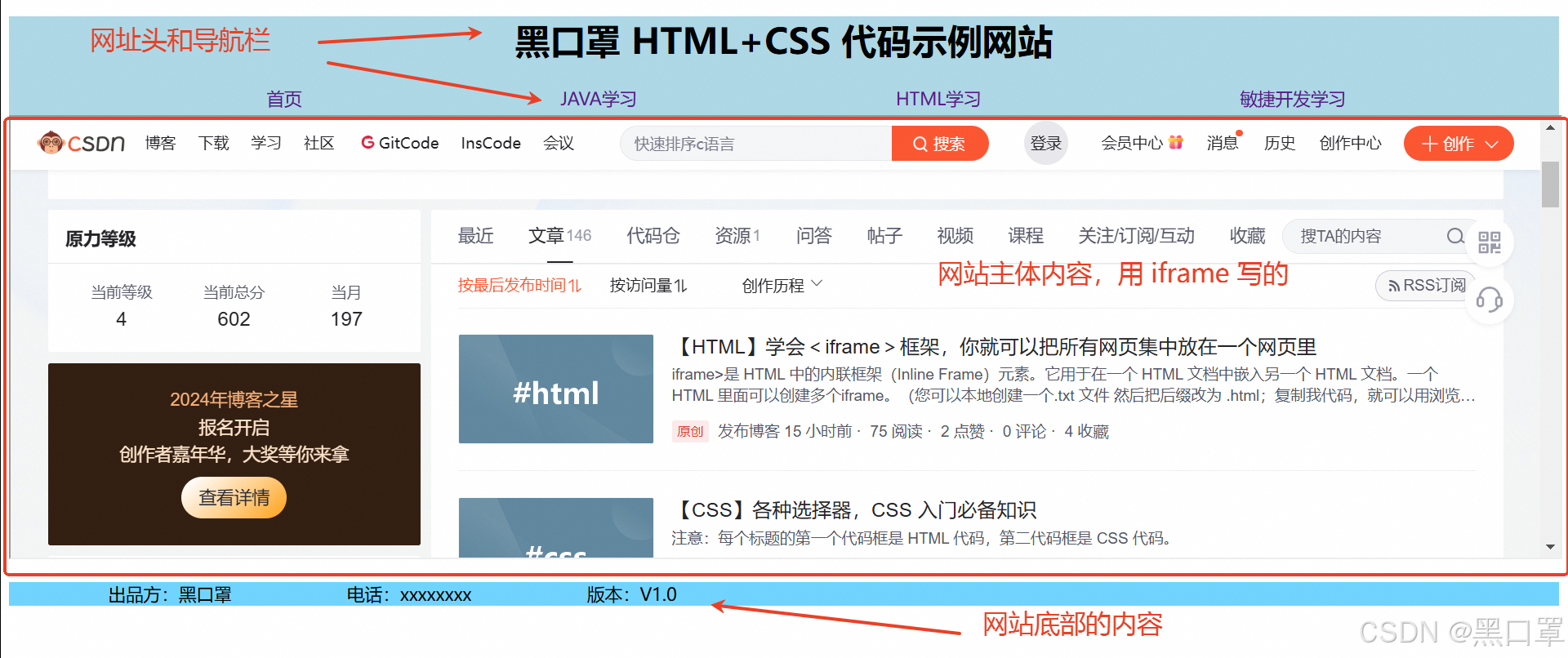Open the 社区 nav item
Screen dimensions: 1568x658
319,143
